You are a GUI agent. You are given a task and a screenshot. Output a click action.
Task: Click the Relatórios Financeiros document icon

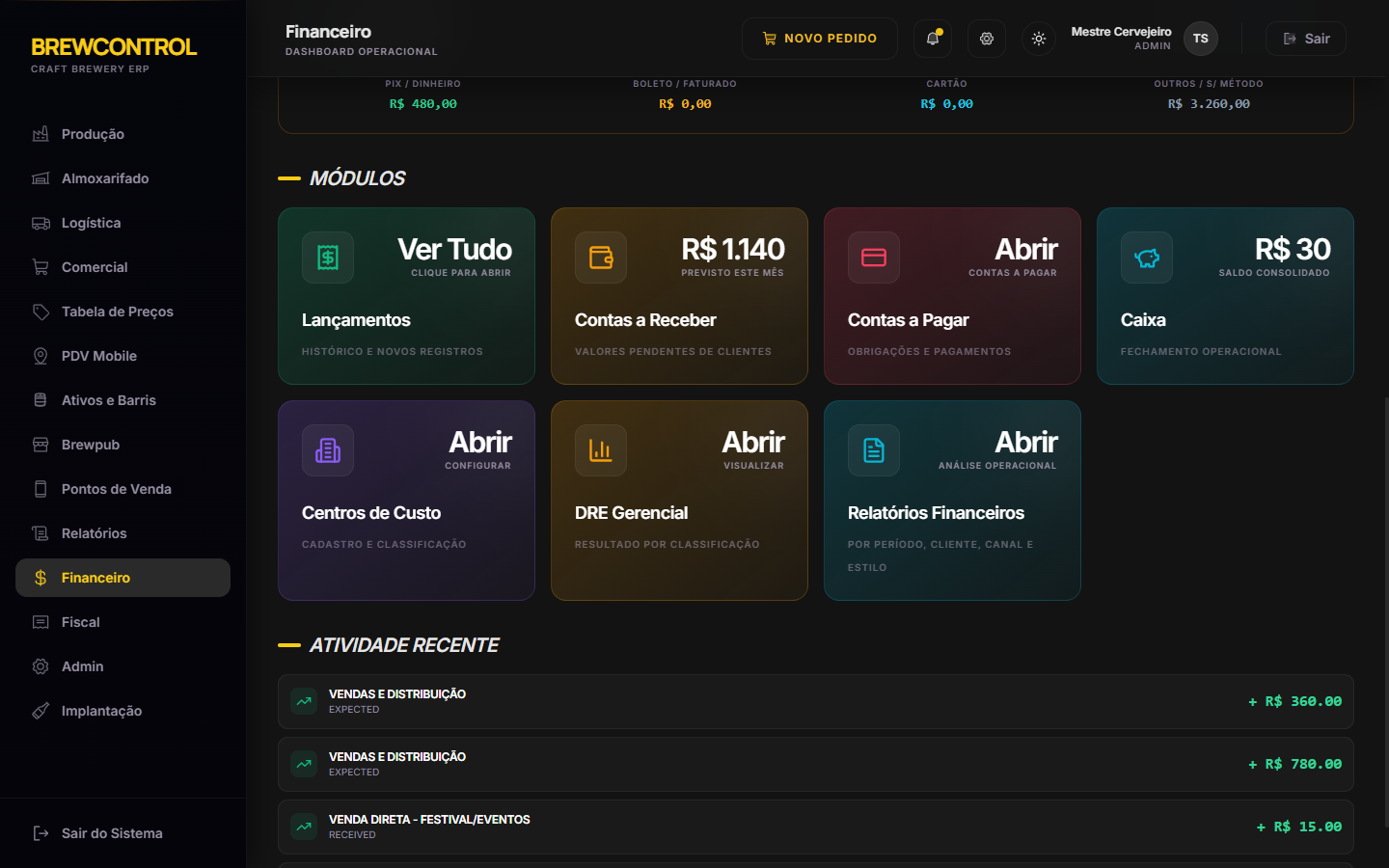pyautogui.click(x=874, y=450)
